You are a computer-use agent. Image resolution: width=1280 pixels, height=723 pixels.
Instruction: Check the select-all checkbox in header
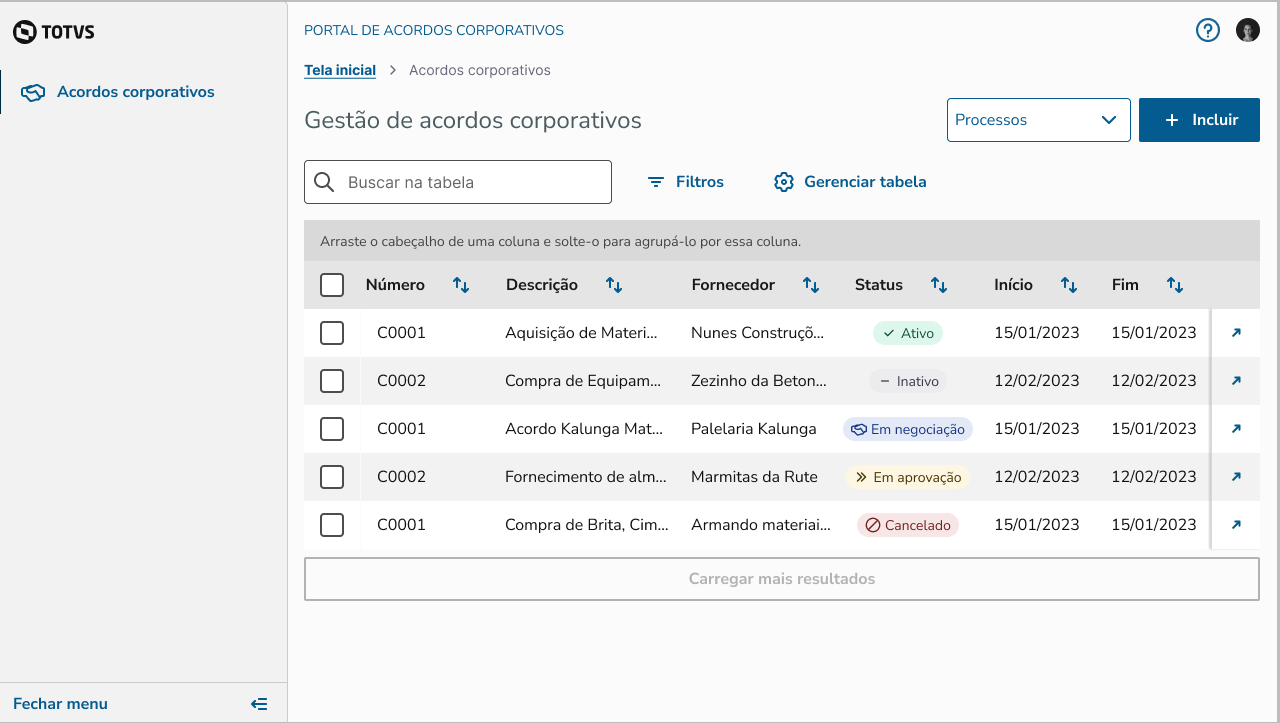(332, 285)
